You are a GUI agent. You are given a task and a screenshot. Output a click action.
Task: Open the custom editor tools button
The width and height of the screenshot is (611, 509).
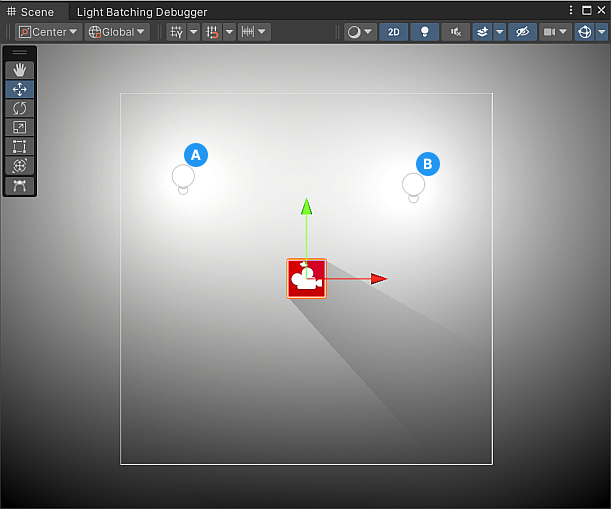(x=20, y=186)
